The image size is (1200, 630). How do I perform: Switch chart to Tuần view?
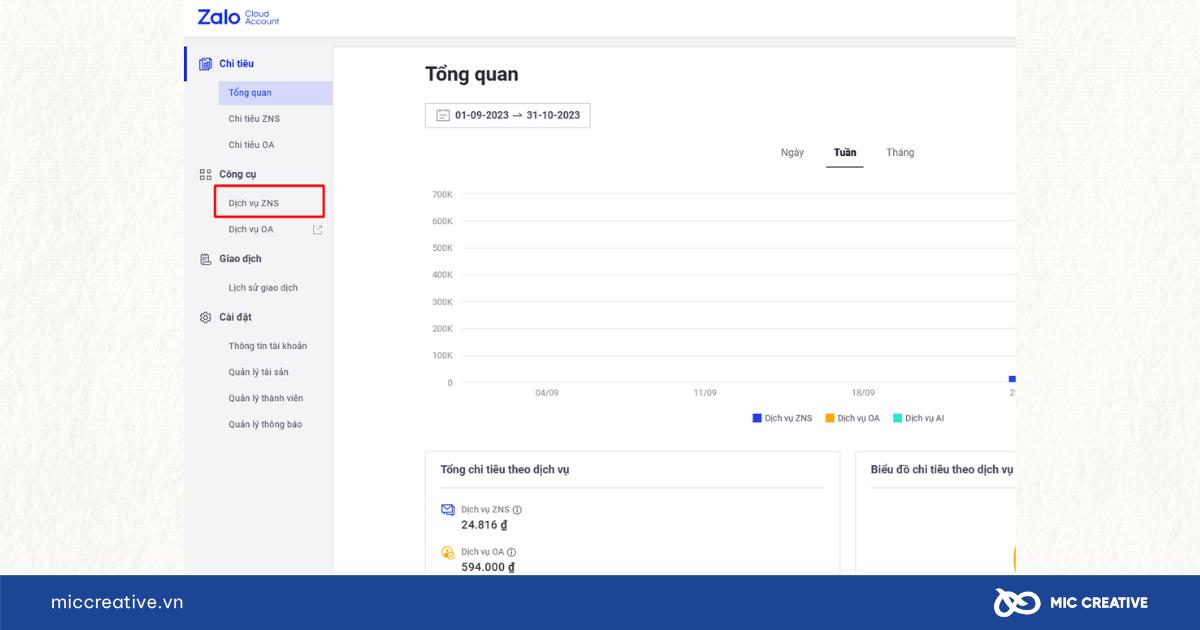coord(845,153)
